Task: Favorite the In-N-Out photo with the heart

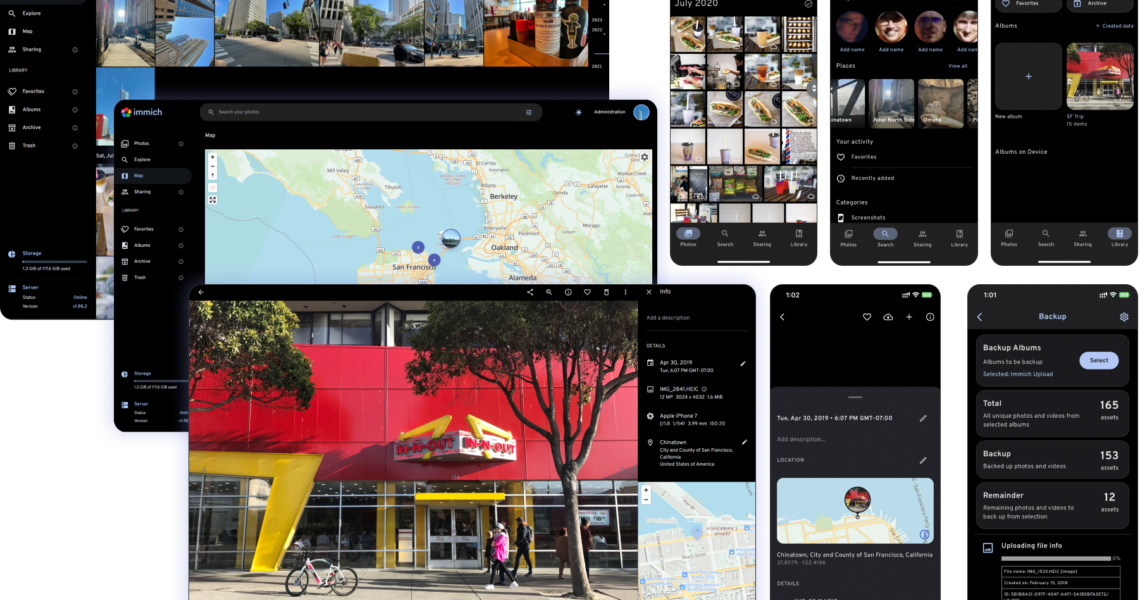Action: pyautogui.click(x=587, y=292)
